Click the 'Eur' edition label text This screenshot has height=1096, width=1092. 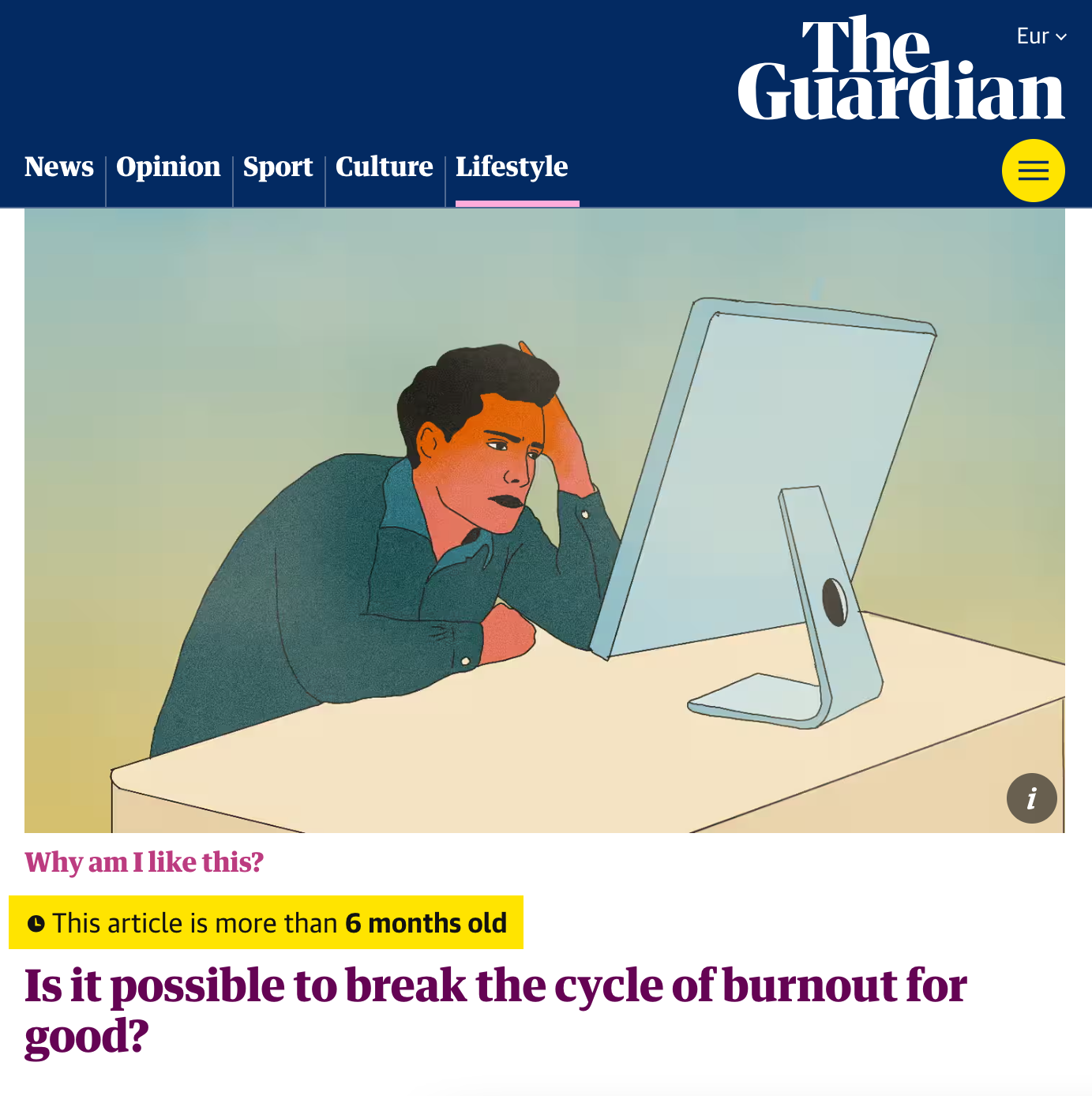click(x=1033, y=36)
